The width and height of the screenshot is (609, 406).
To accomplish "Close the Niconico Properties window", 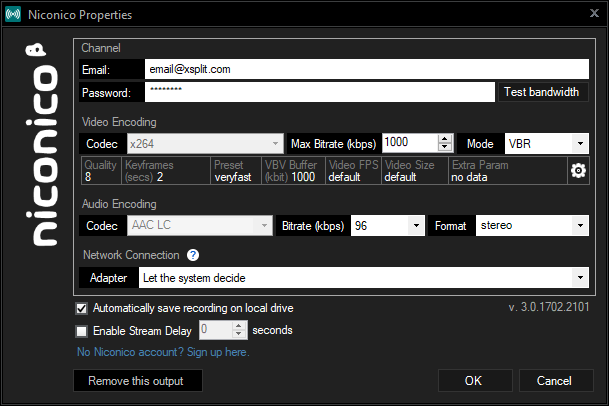I will [594, 13].
